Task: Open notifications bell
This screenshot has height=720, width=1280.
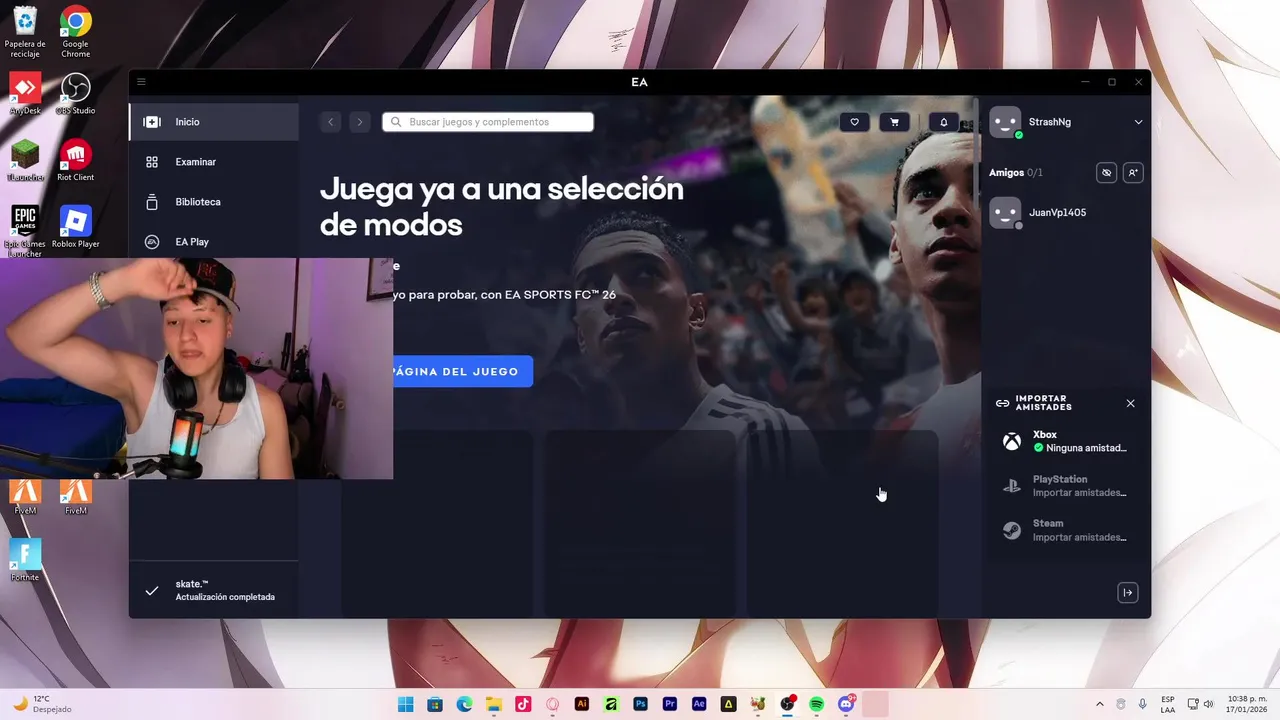Action: point(943,122)
